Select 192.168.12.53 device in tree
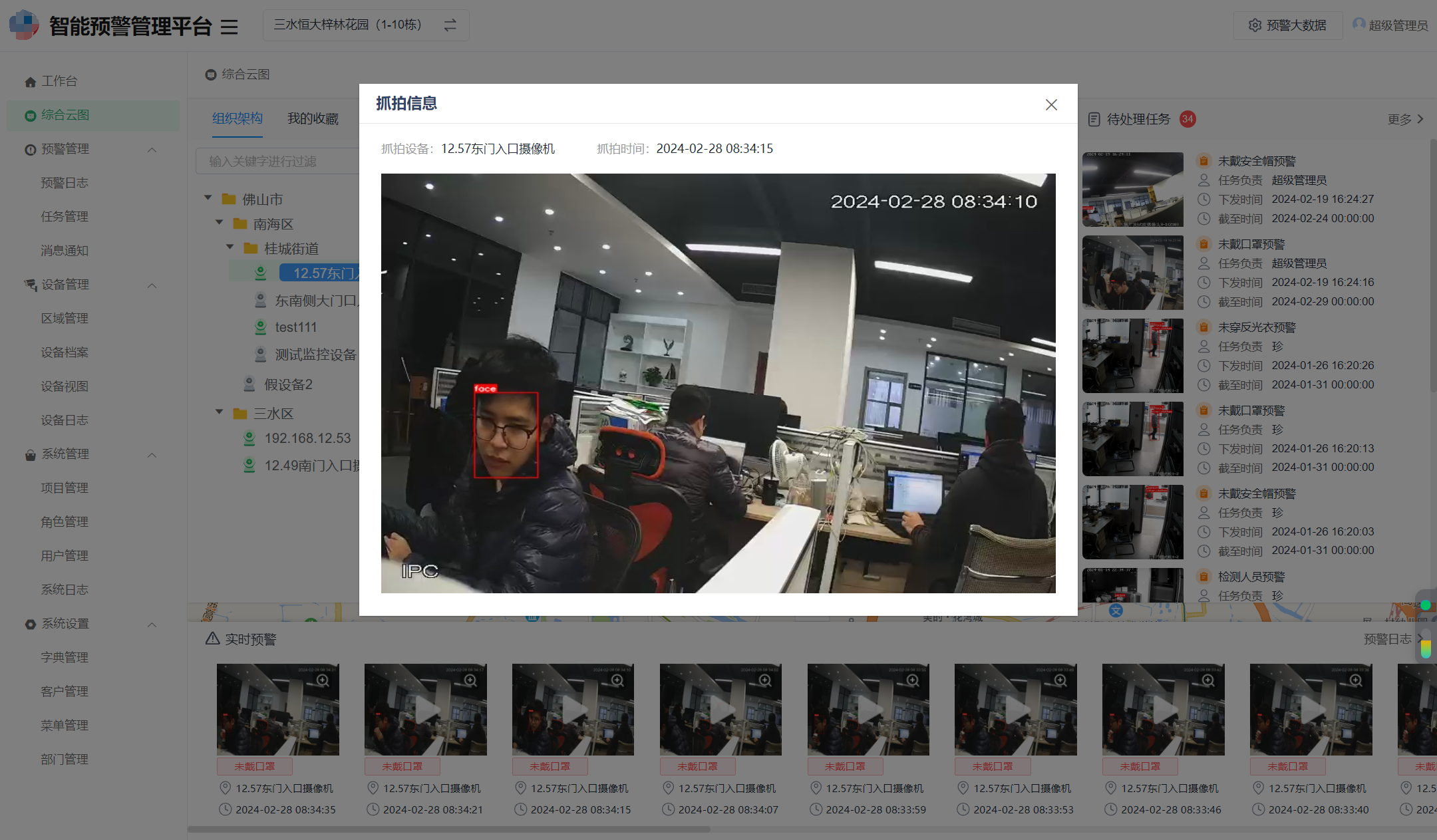 (307, 438)
